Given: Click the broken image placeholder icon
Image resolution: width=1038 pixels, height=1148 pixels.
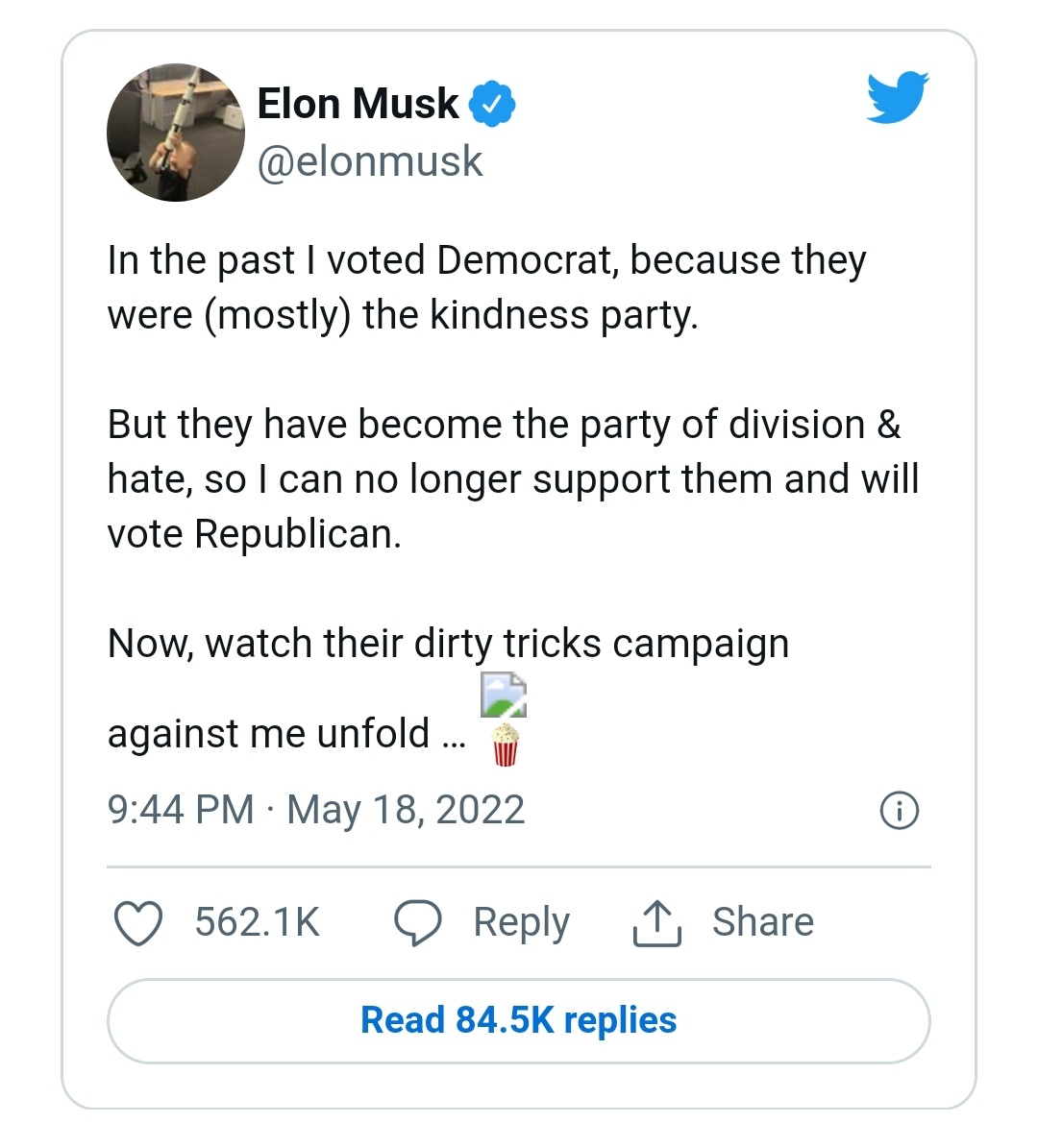Looking at the screenshot, I should [504, 696].
